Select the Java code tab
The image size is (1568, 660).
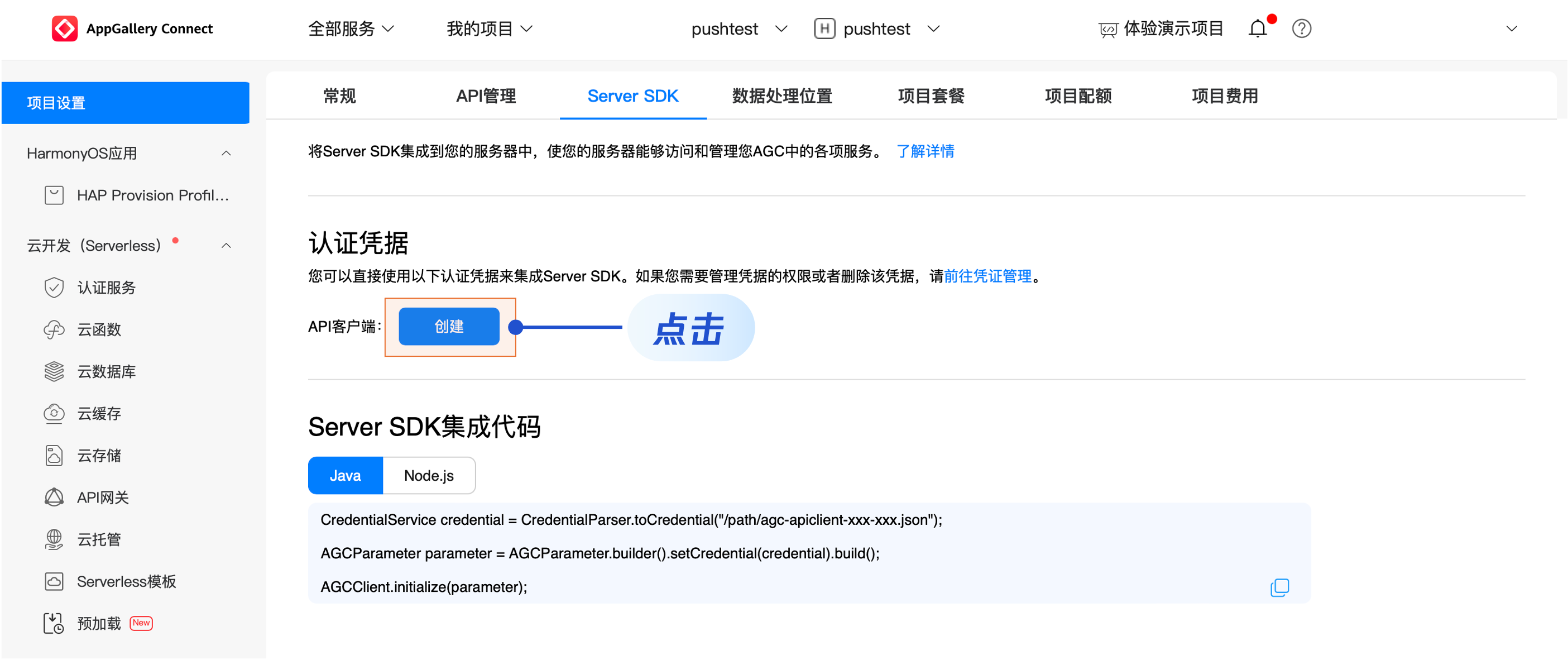click(x=345, y=476)
